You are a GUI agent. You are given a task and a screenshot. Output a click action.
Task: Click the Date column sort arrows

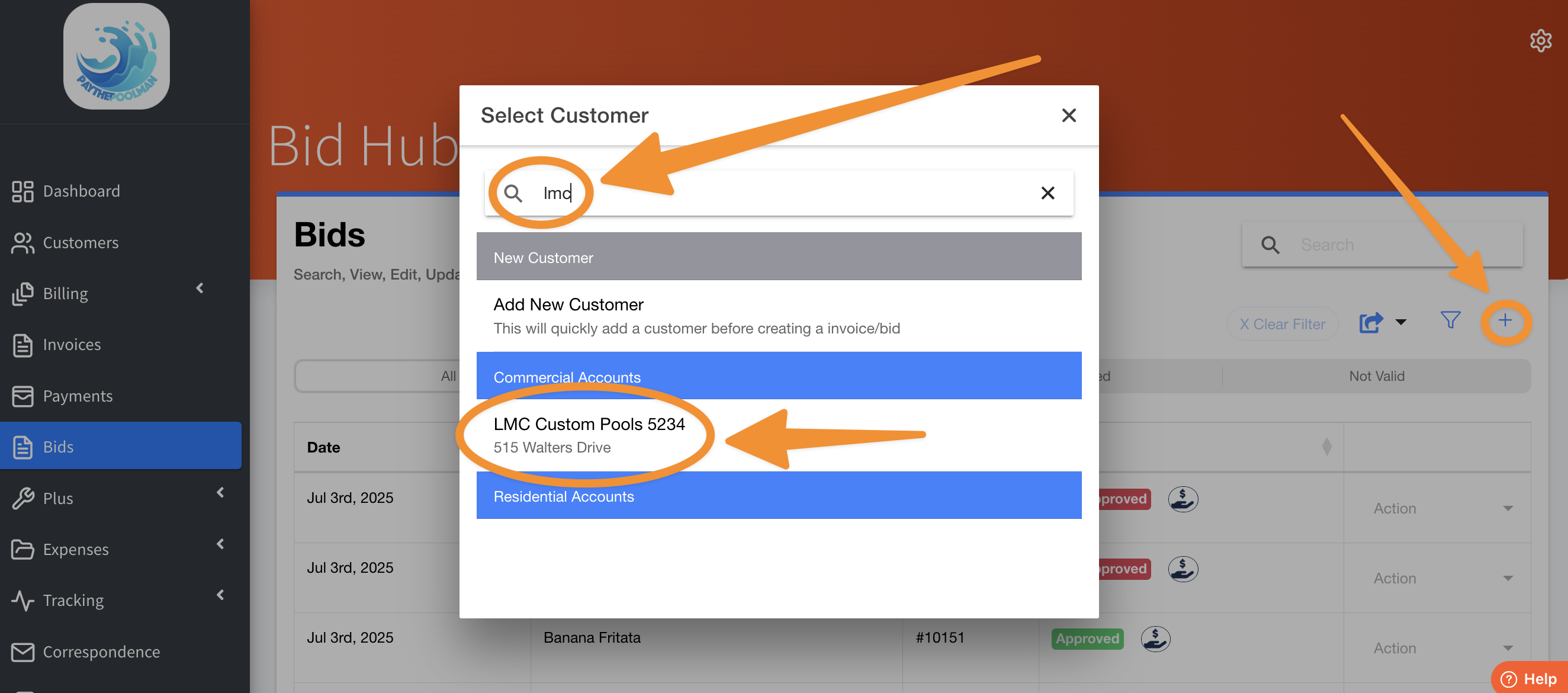click(1326, 447)
